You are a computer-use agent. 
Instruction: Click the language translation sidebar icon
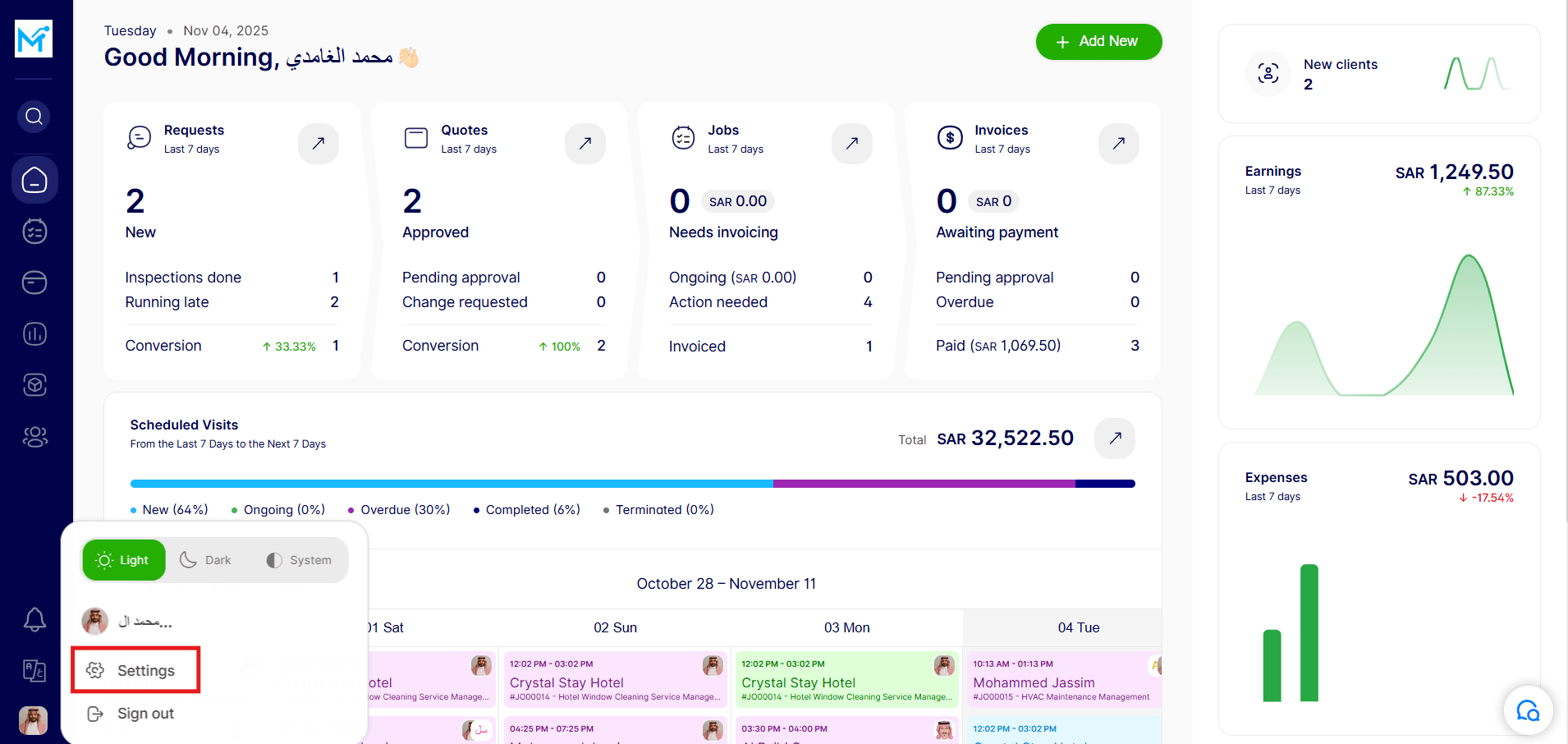(34, 671)
